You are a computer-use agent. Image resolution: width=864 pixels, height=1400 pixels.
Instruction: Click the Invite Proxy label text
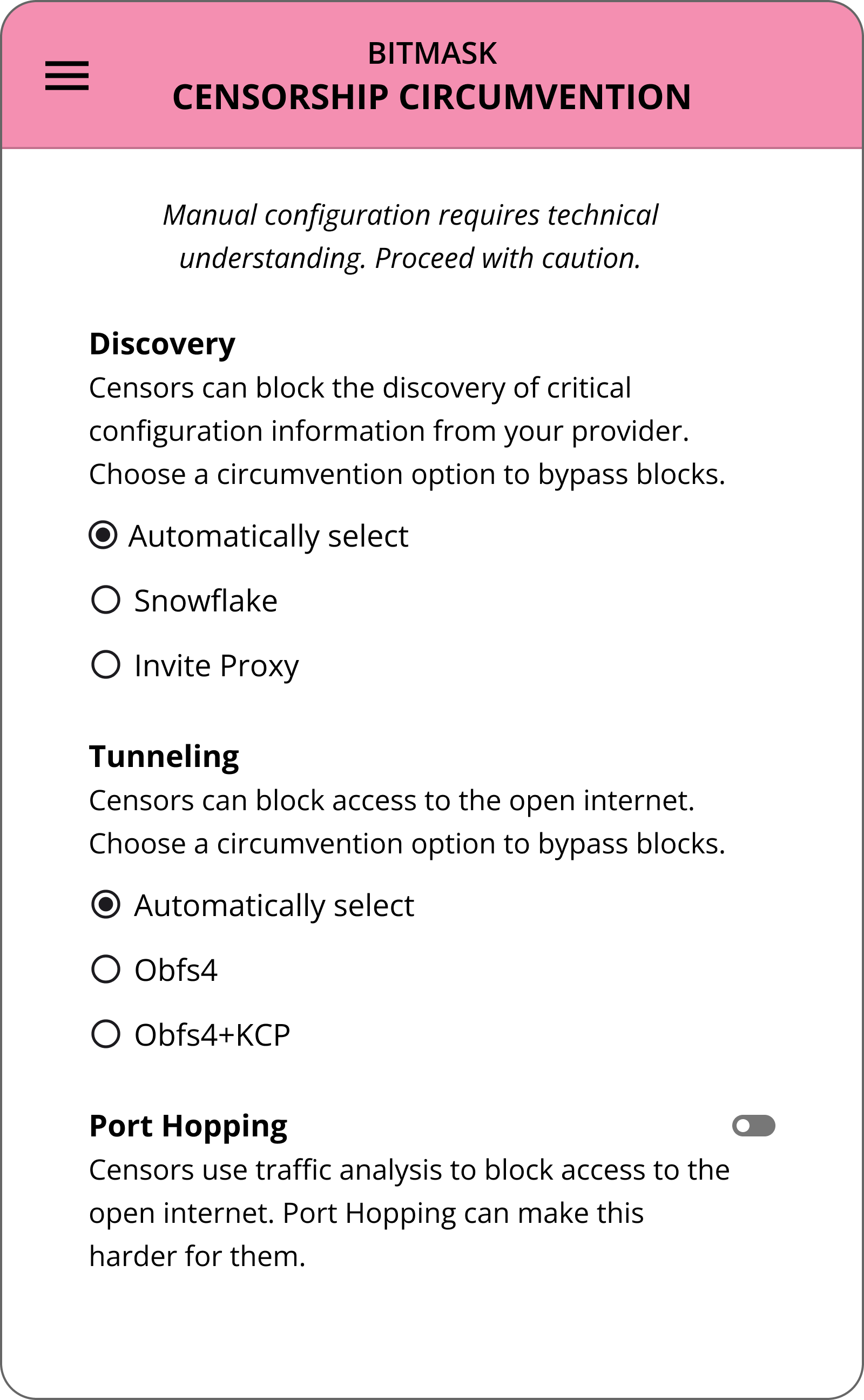tap(217, 666)
